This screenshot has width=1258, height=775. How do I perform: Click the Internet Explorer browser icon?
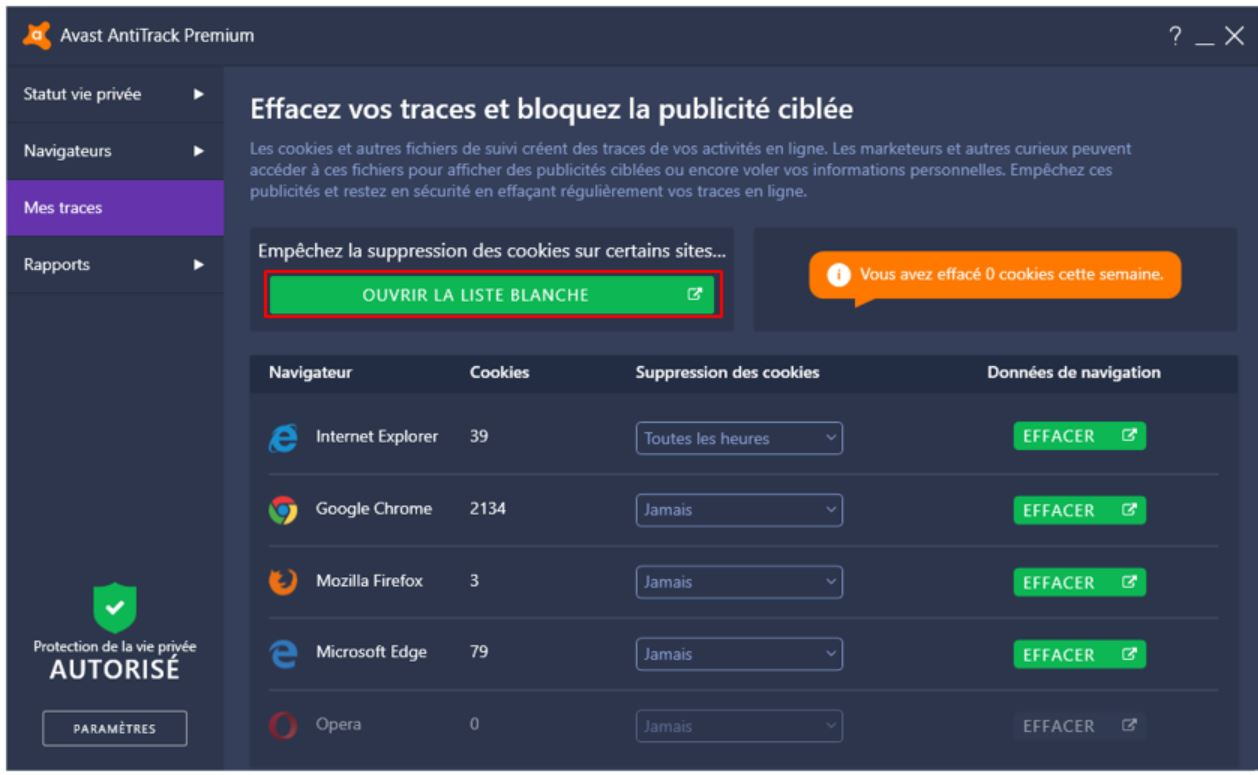283,438
